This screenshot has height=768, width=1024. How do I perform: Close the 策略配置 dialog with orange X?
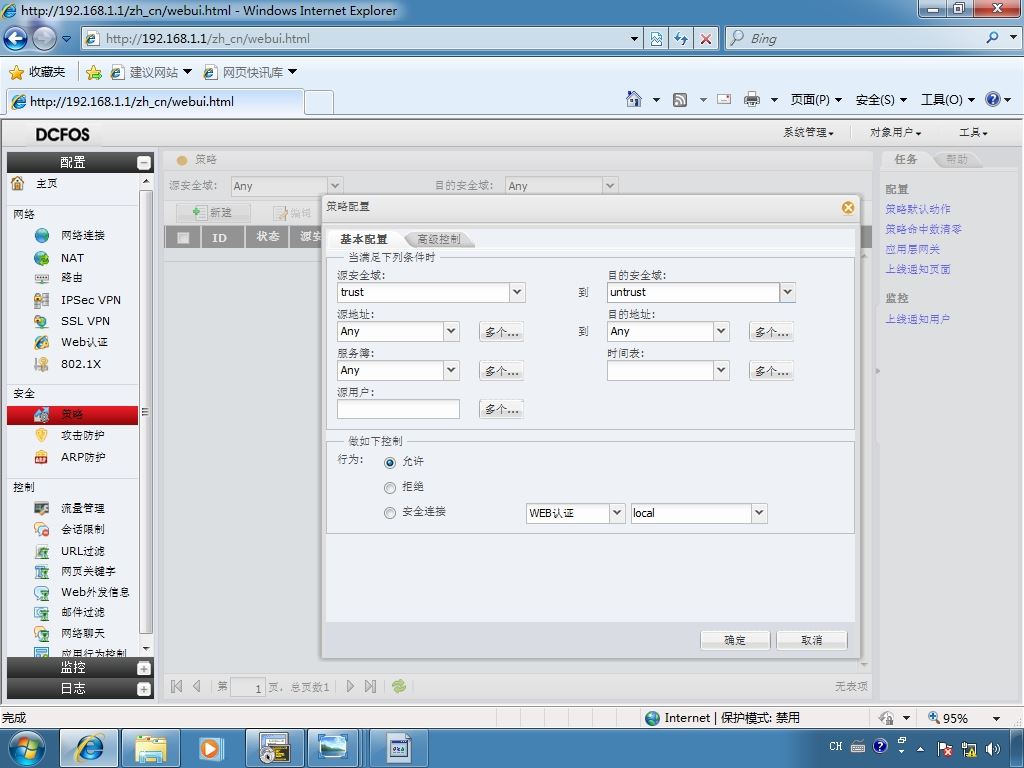point(848,208)
